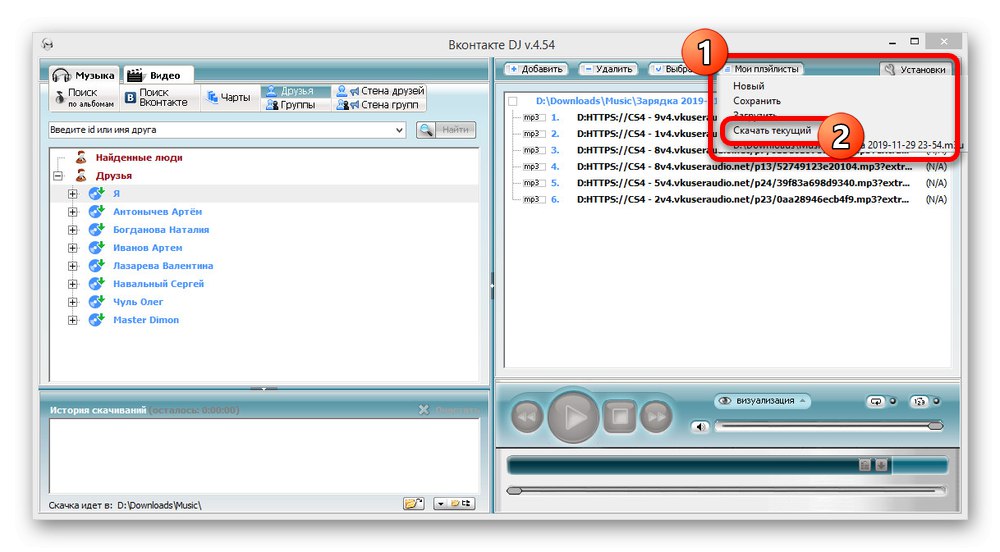
Task: Select Поиск Вконтакте search mode
Action: (157, 98)
